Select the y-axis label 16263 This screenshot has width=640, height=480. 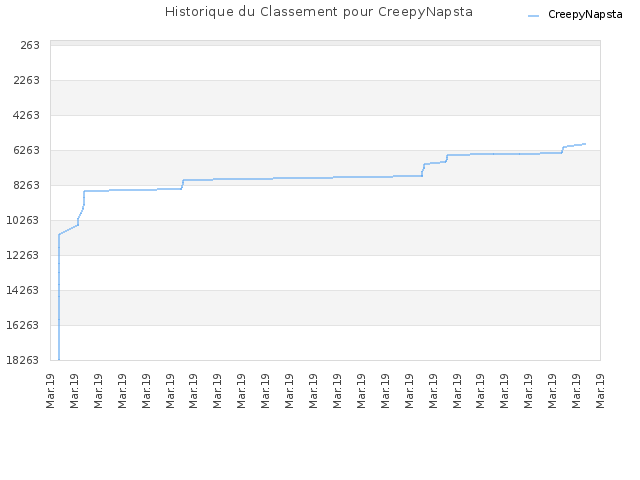pos(23,325)
